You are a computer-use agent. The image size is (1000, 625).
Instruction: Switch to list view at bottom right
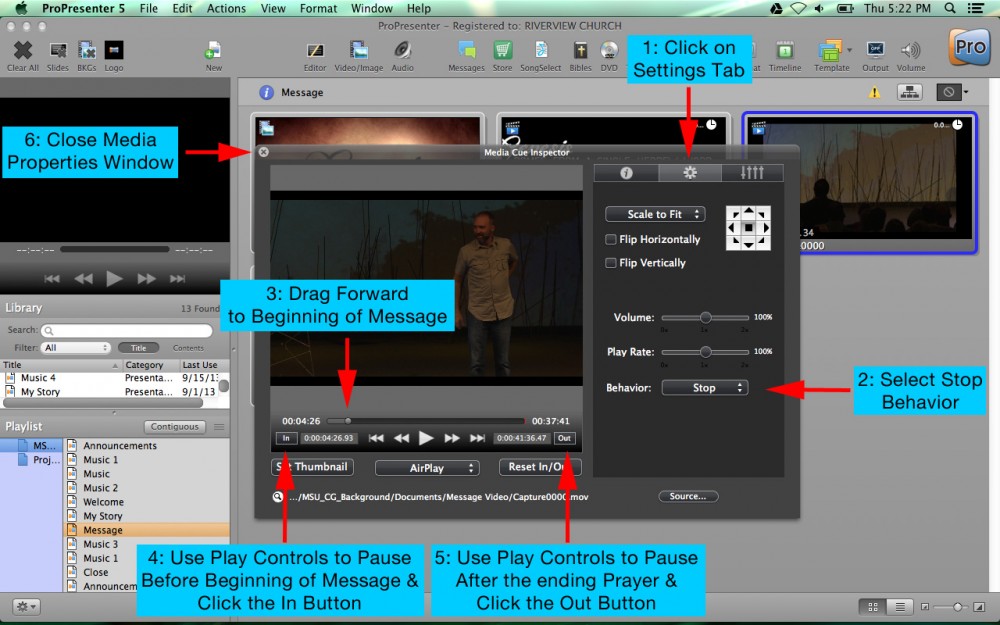[x=900, y=607]
